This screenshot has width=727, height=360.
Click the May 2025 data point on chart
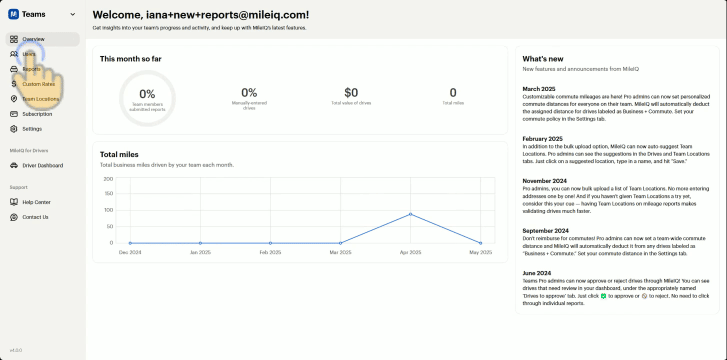pos(480,243)
